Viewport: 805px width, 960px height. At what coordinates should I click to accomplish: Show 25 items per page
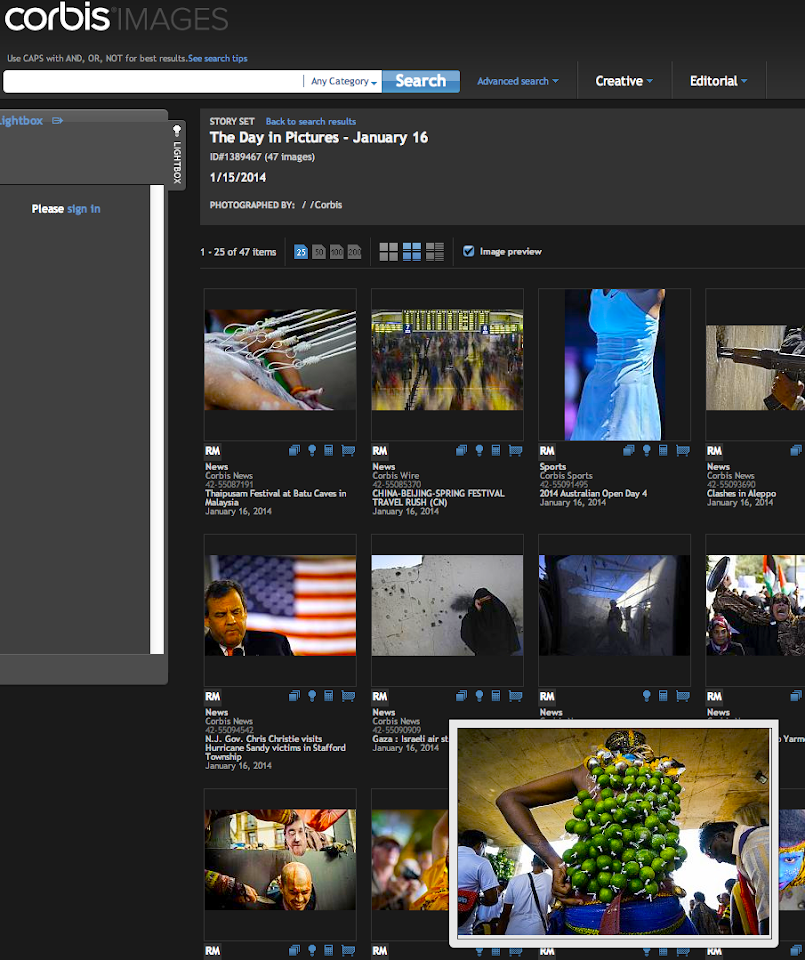(301, 252)
